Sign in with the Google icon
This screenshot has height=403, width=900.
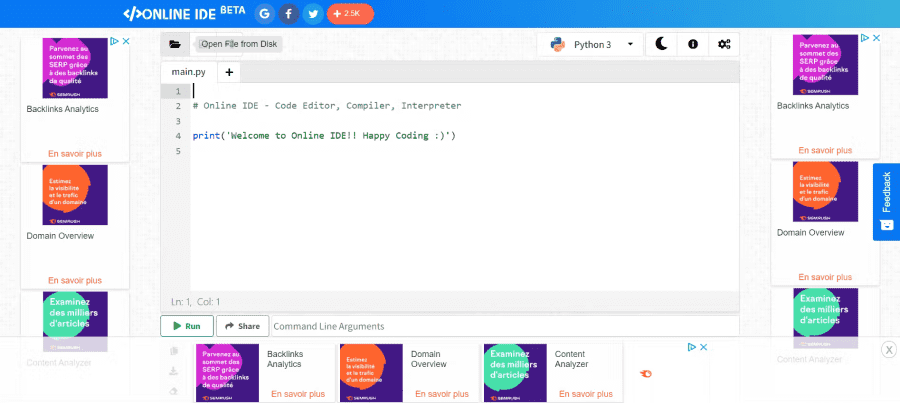(x=265, y=14)
